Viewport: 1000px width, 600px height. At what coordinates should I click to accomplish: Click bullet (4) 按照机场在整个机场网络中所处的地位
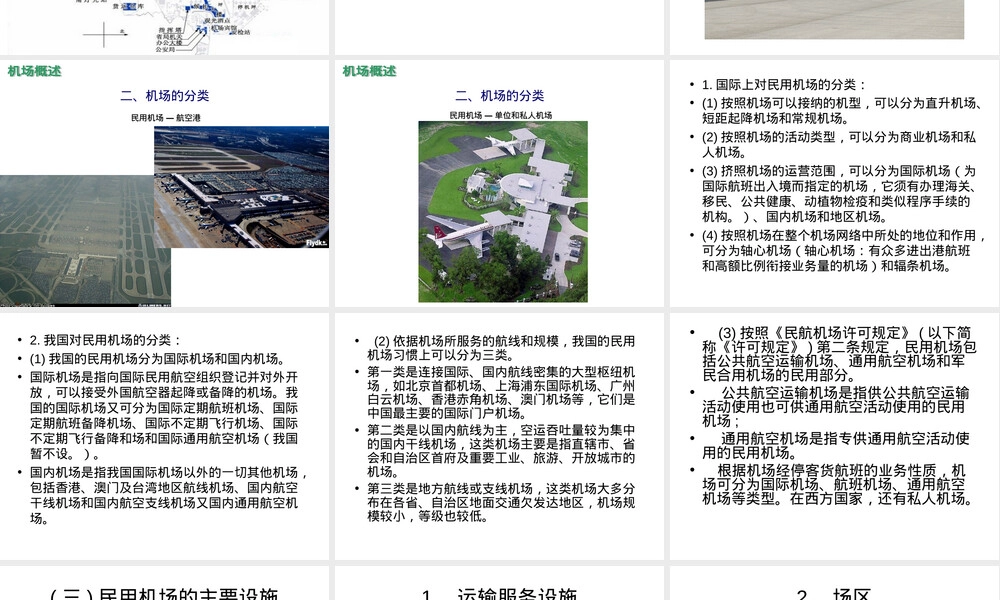point(844,251)
